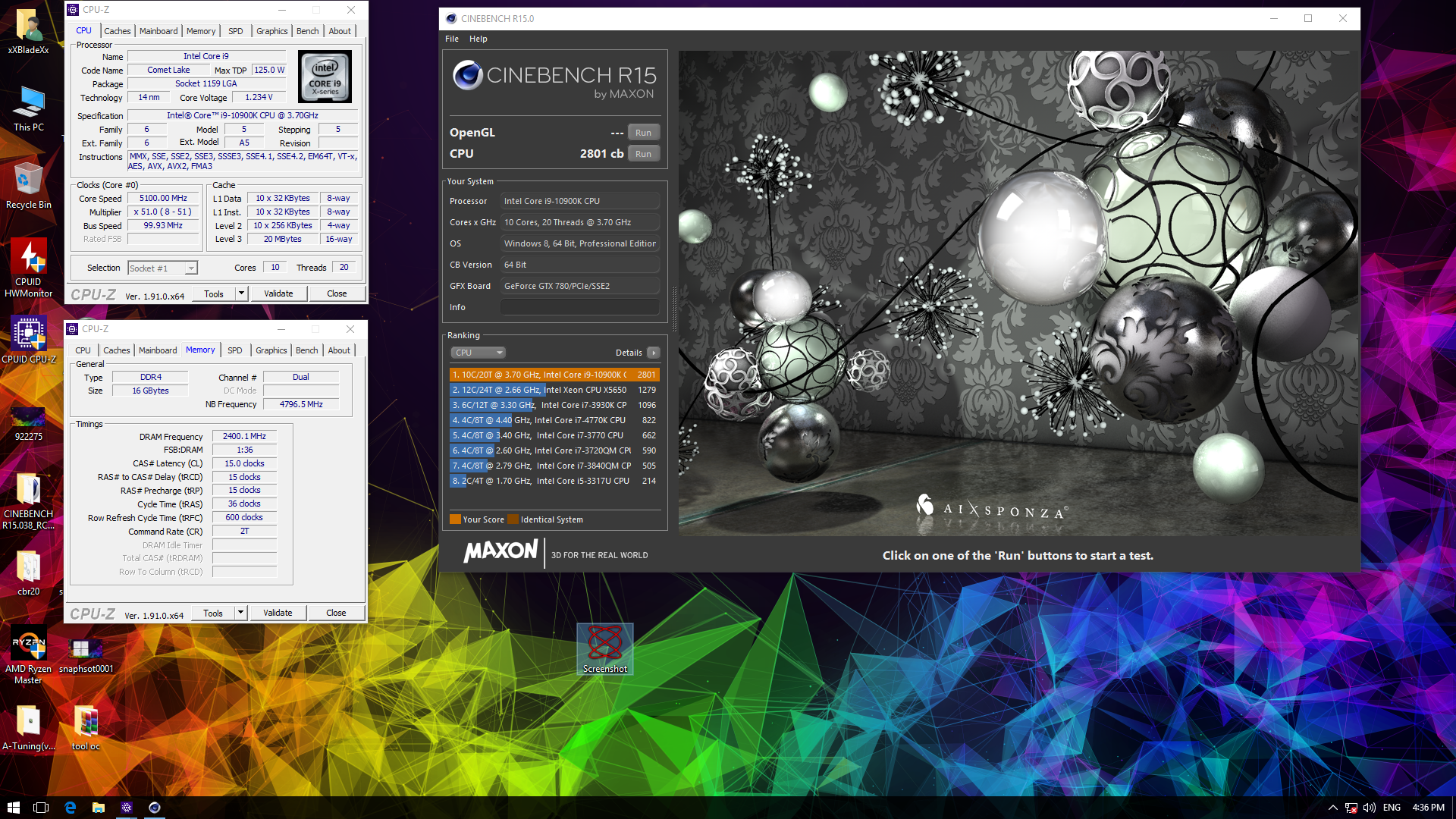Switch to Caches tab in top CPU-Z
The image size is (1456, 819).
click(x=118, y=31)
